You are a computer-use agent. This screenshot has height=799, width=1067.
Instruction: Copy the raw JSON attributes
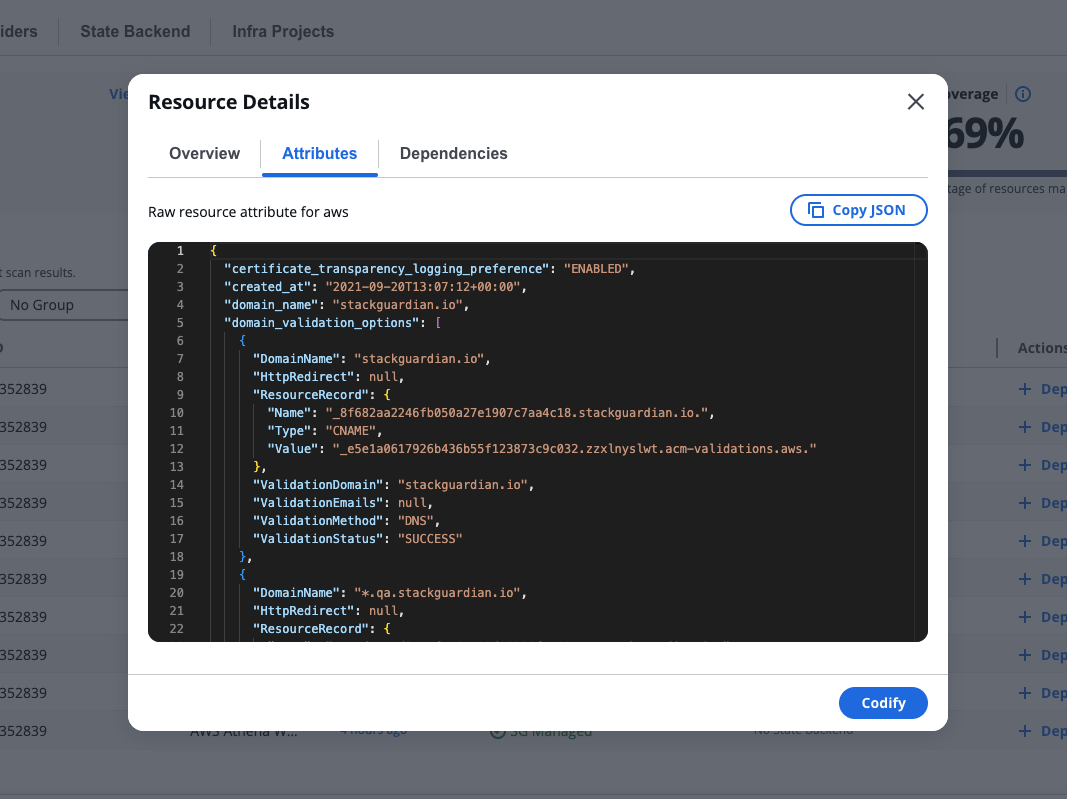[858, 210]
